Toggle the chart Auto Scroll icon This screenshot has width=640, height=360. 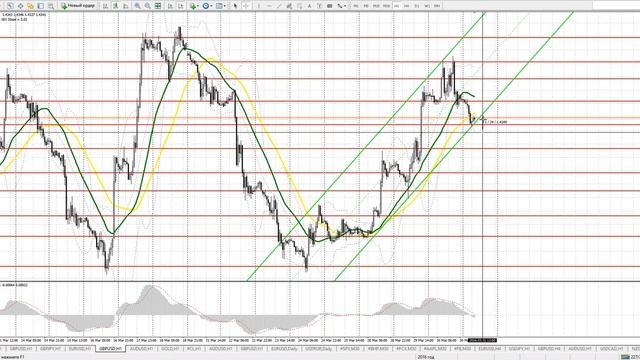click(170, 6)
